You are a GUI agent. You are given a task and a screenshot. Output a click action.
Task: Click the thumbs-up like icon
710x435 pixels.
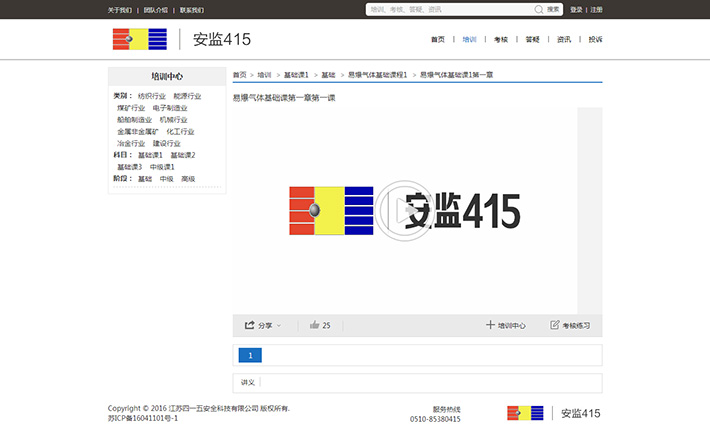tap(314, 325)
